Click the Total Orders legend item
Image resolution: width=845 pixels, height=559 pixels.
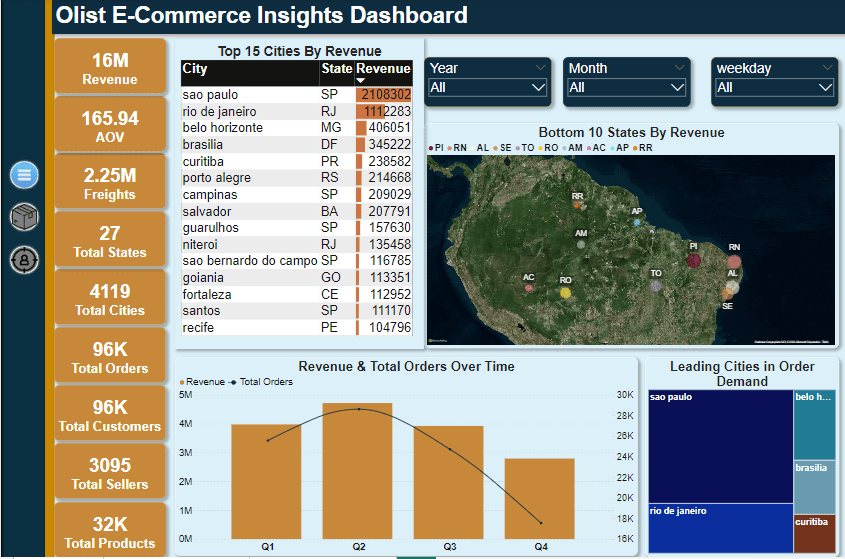[x=261, y=382]
